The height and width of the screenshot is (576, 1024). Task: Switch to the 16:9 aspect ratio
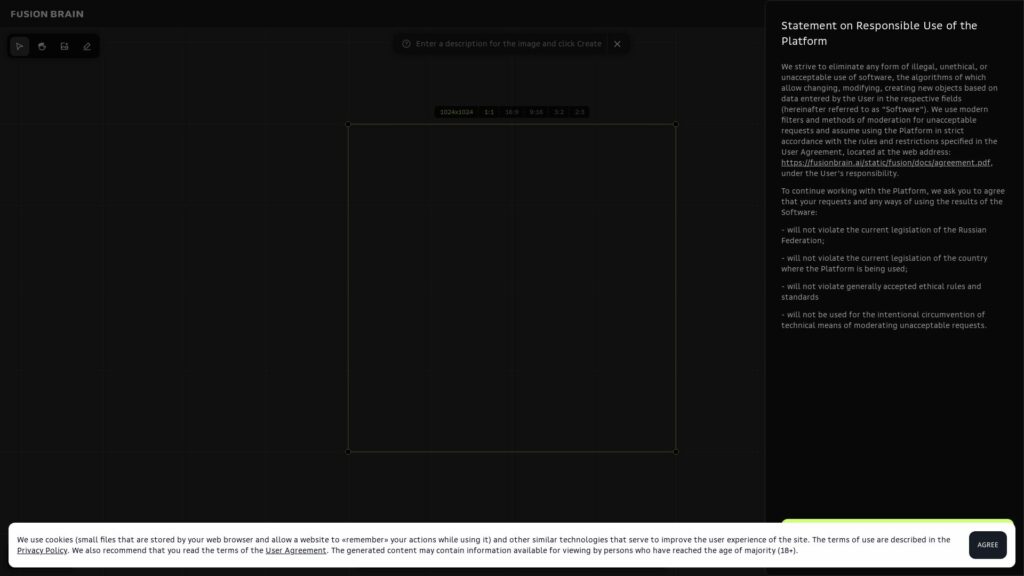point(512,112)
